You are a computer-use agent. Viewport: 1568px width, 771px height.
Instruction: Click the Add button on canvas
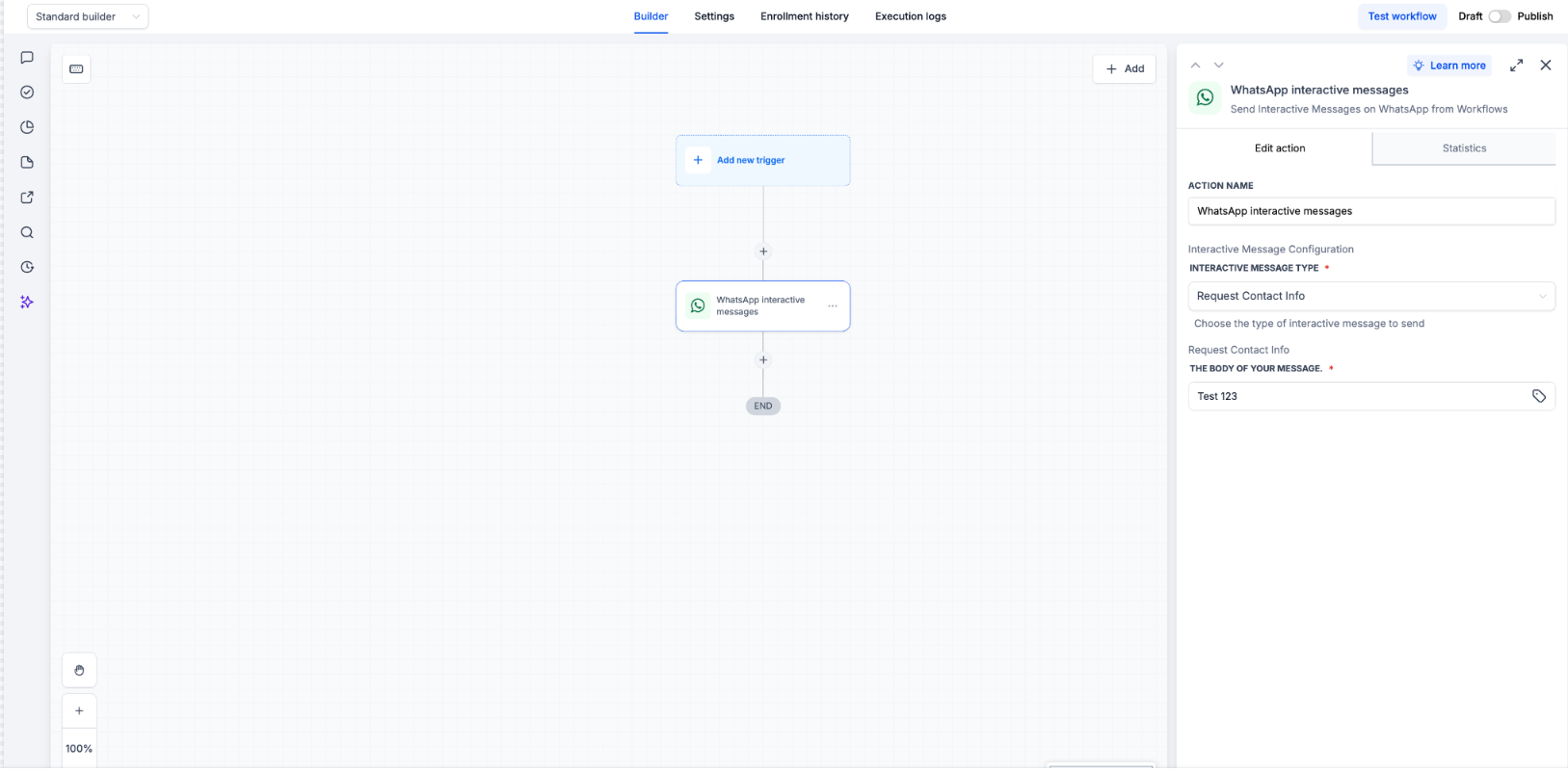[1125, 68]
